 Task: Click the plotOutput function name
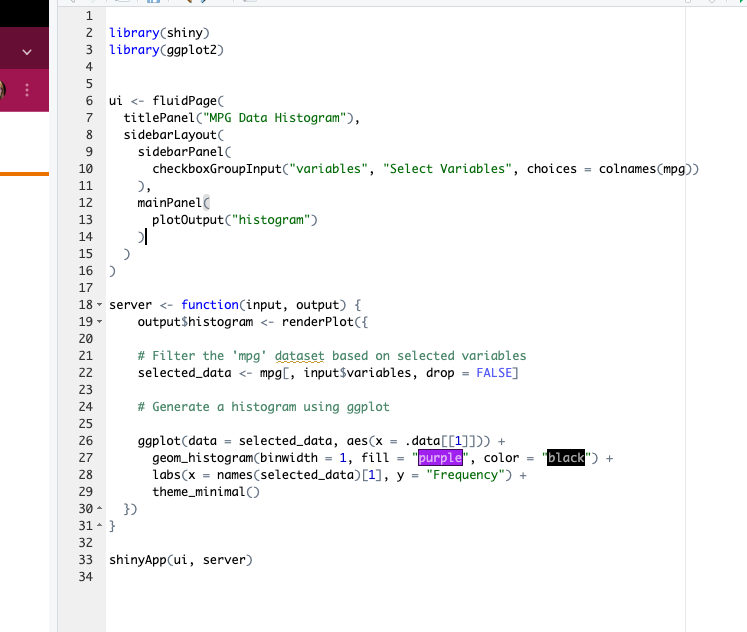tap(188, 220)
